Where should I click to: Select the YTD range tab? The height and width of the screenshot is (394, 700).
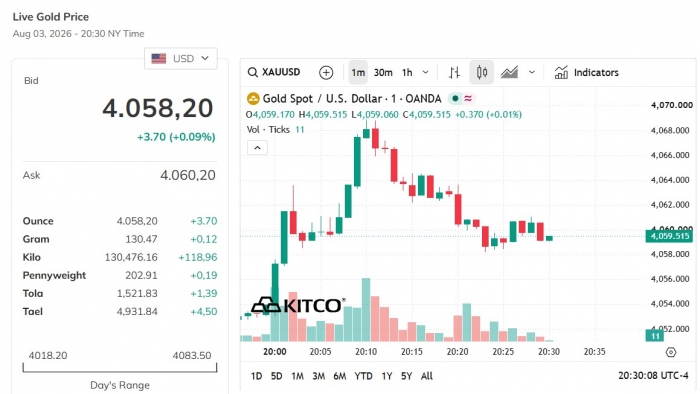tap(363, 376)
